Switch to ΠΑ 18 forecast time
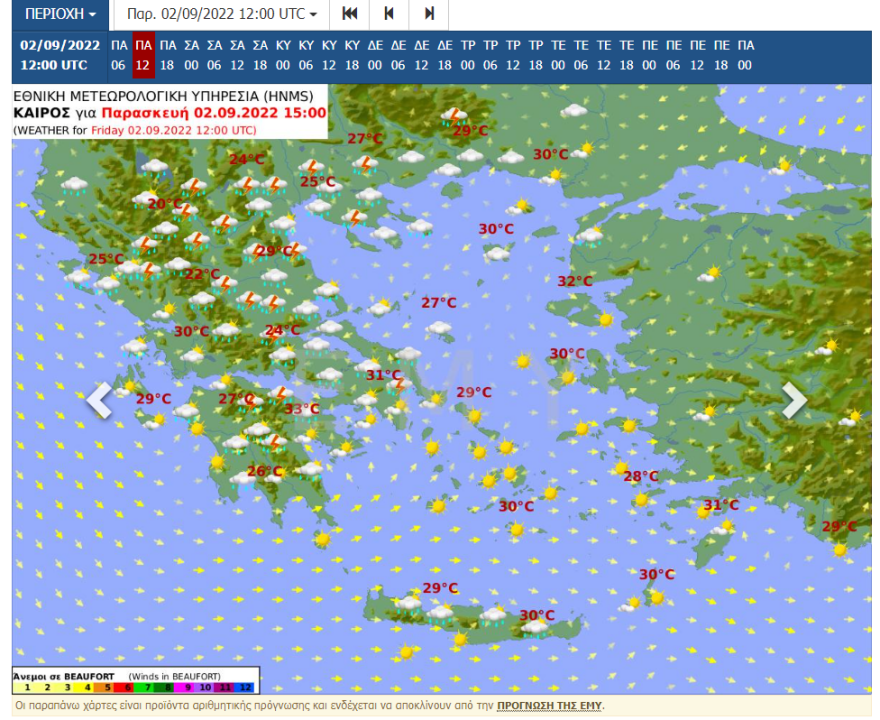This screenshot has width=880, height=720. pos(168,55)
